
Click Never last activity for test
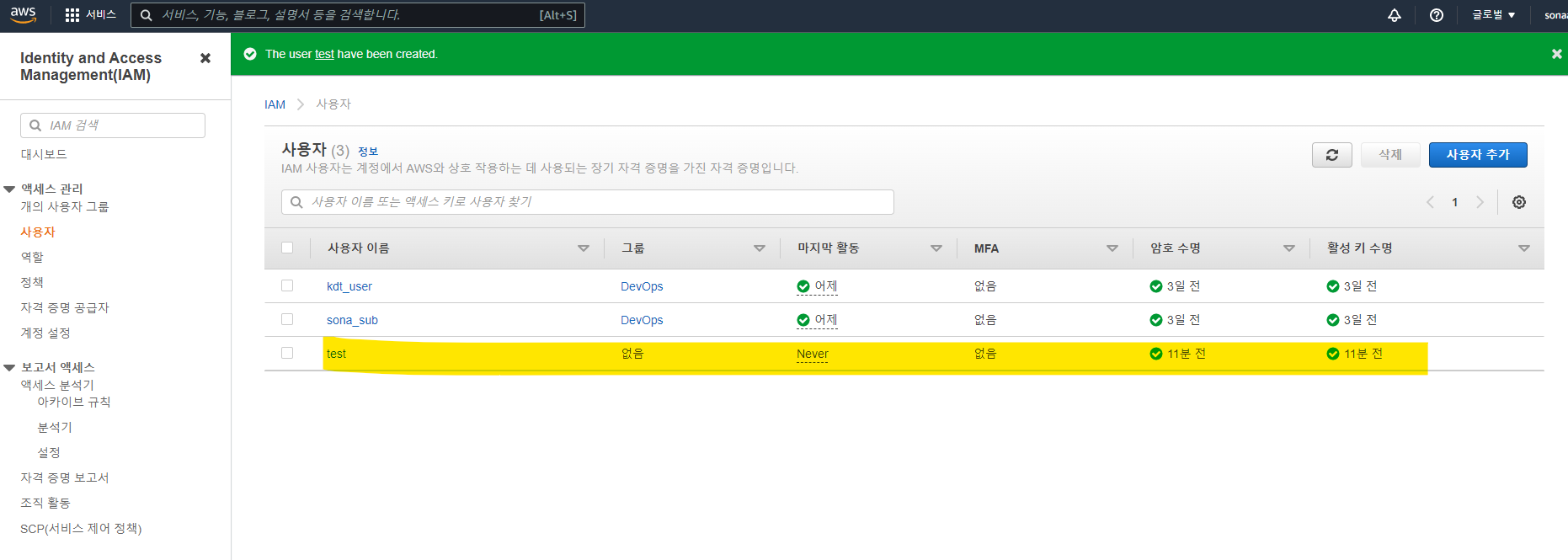pos(813,354)
